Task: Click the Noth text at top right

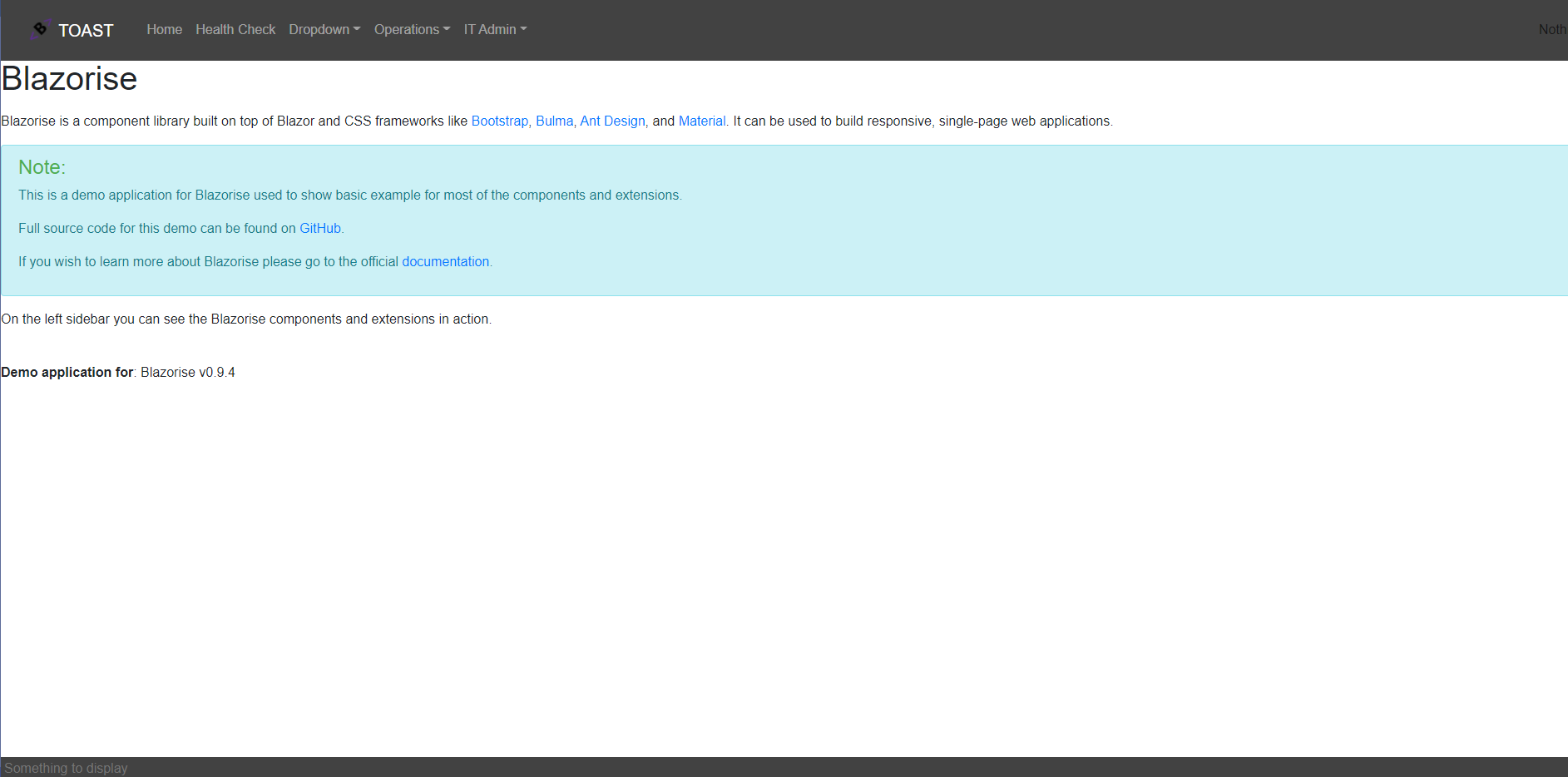Action: (1552, 29)
